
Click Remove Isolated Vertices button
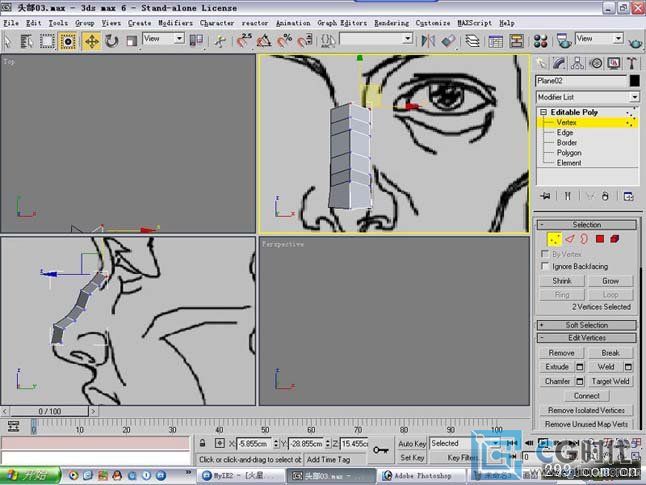[x=586, y=410]
